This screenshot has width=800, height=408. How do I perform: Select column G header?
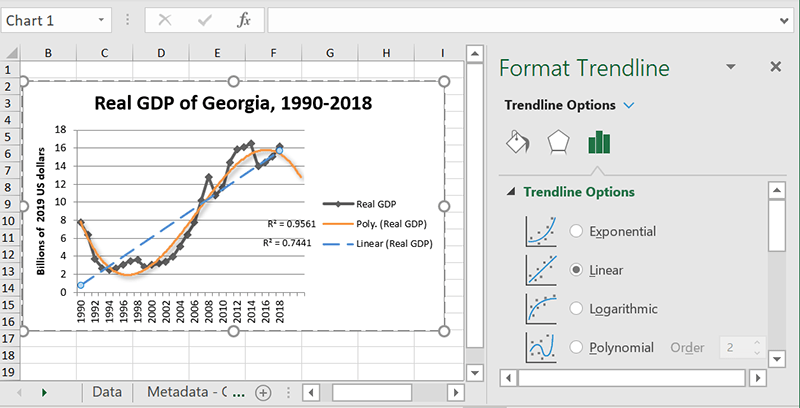330,53
